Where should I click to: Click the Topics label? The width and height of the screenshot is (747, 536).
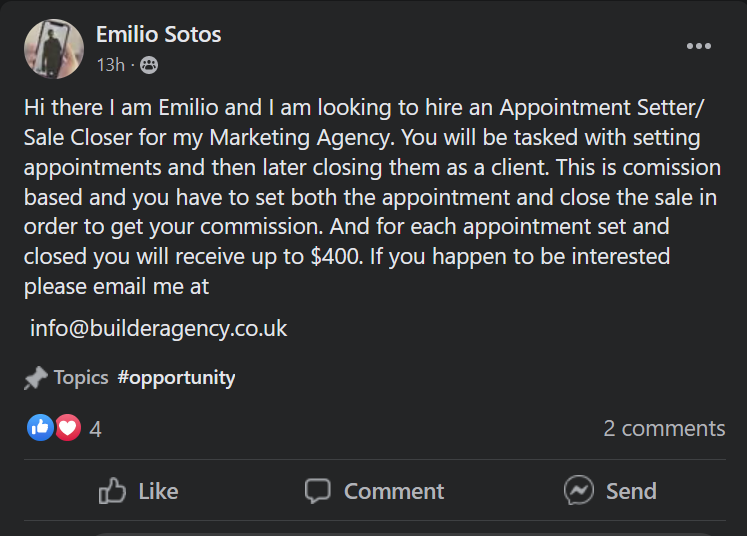point(81,377)
